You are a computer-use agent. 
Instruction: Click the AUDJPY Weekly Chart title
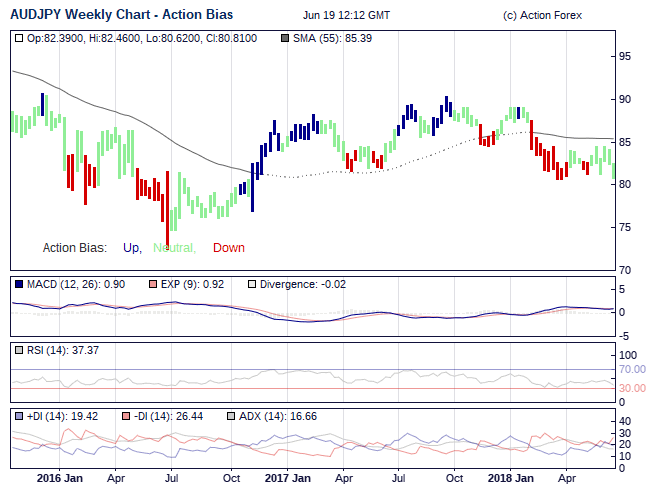tap(121, 15)
